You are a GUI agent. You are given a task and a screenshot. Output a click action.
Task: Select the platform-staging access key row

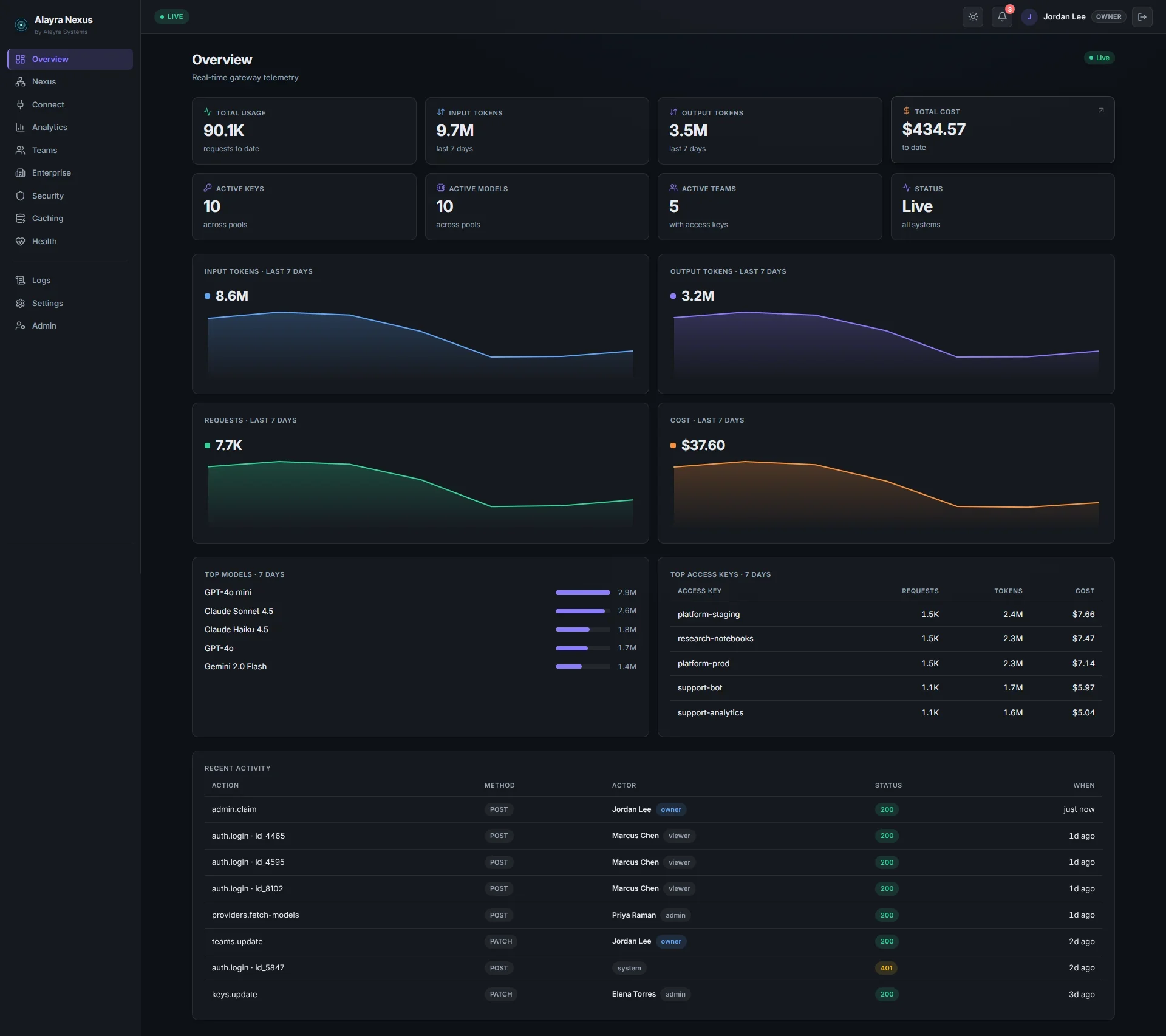(x=886, y=614)
